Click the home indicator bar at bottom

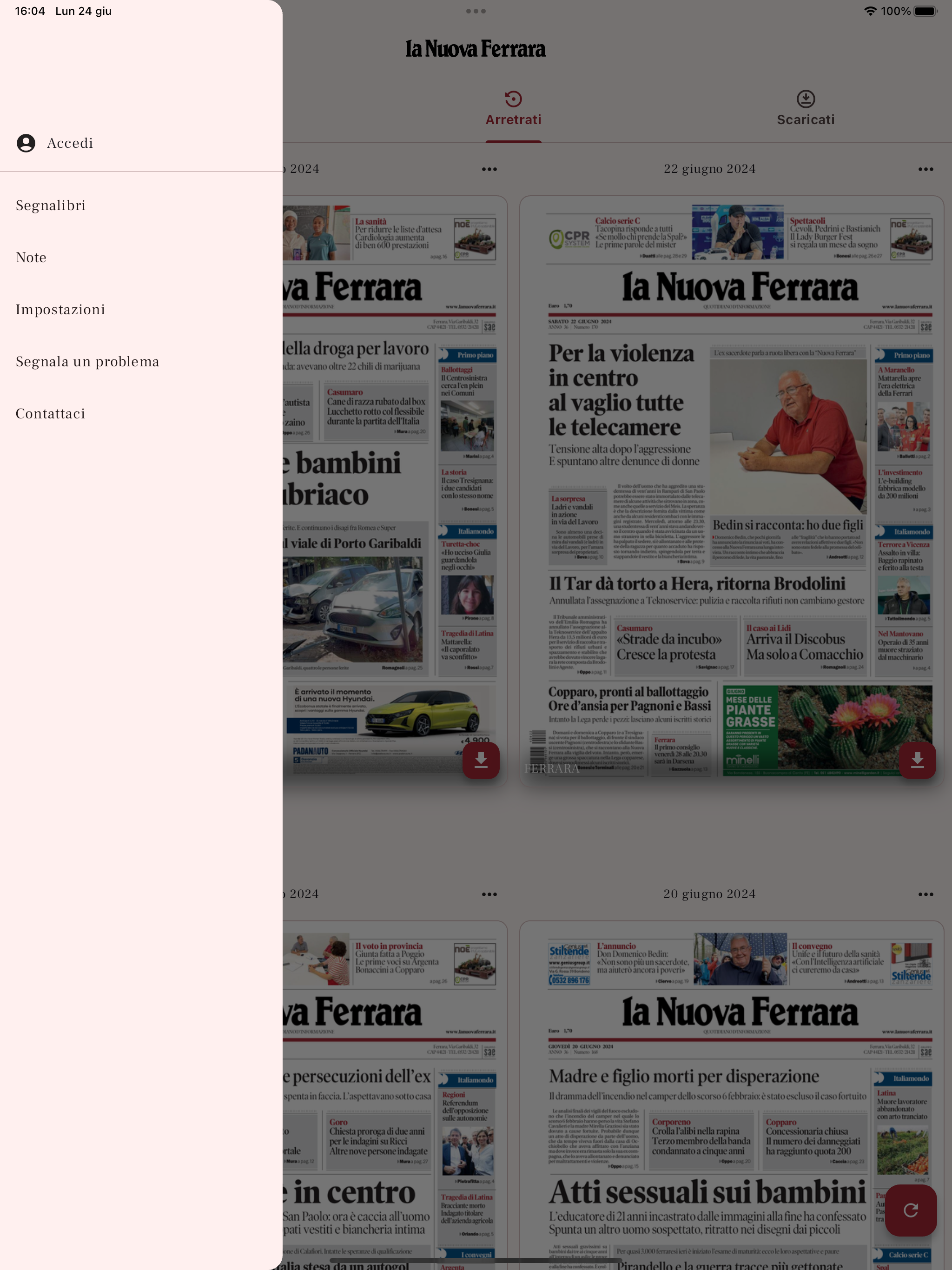coord(476,1260)
